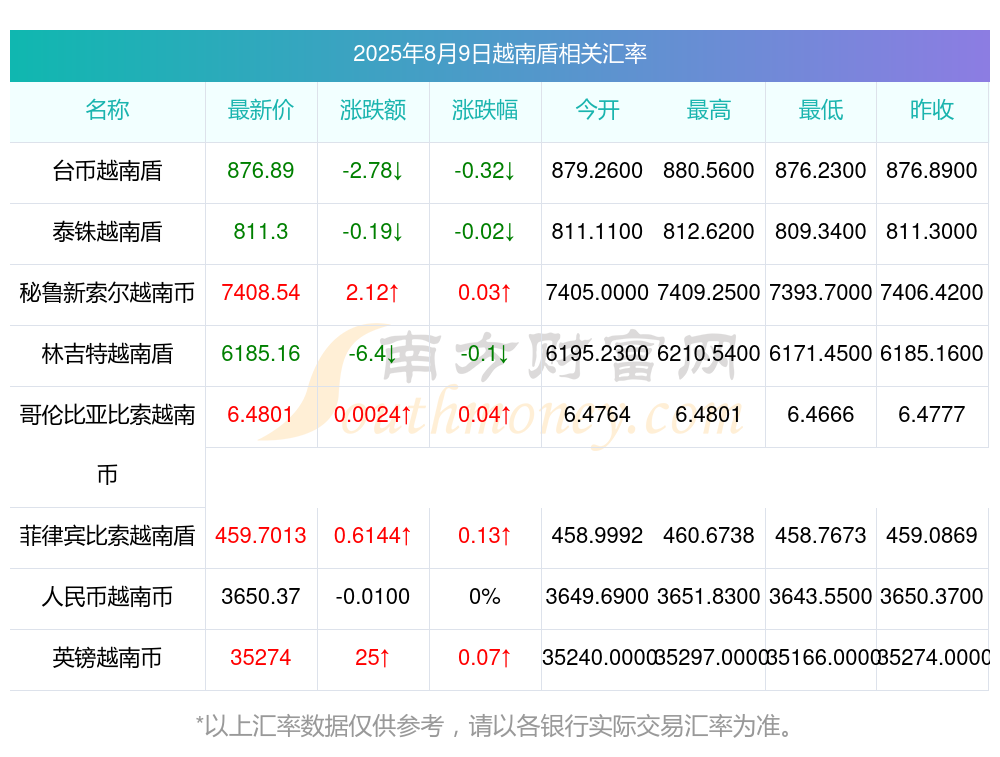Click the 菲律宾比索越南盾 row name
The image size is (1000, 757).
click(x=107, y=536)
